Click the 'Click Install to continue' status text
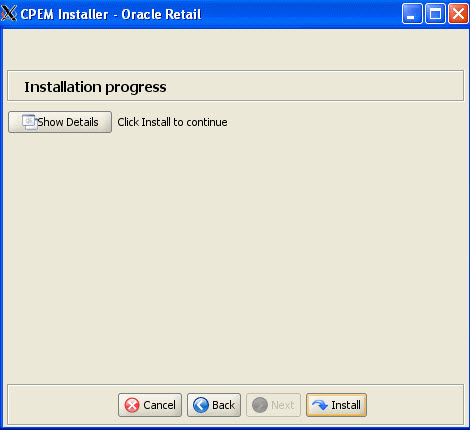The height and width of the screenshot is (430, 470). 172,122
